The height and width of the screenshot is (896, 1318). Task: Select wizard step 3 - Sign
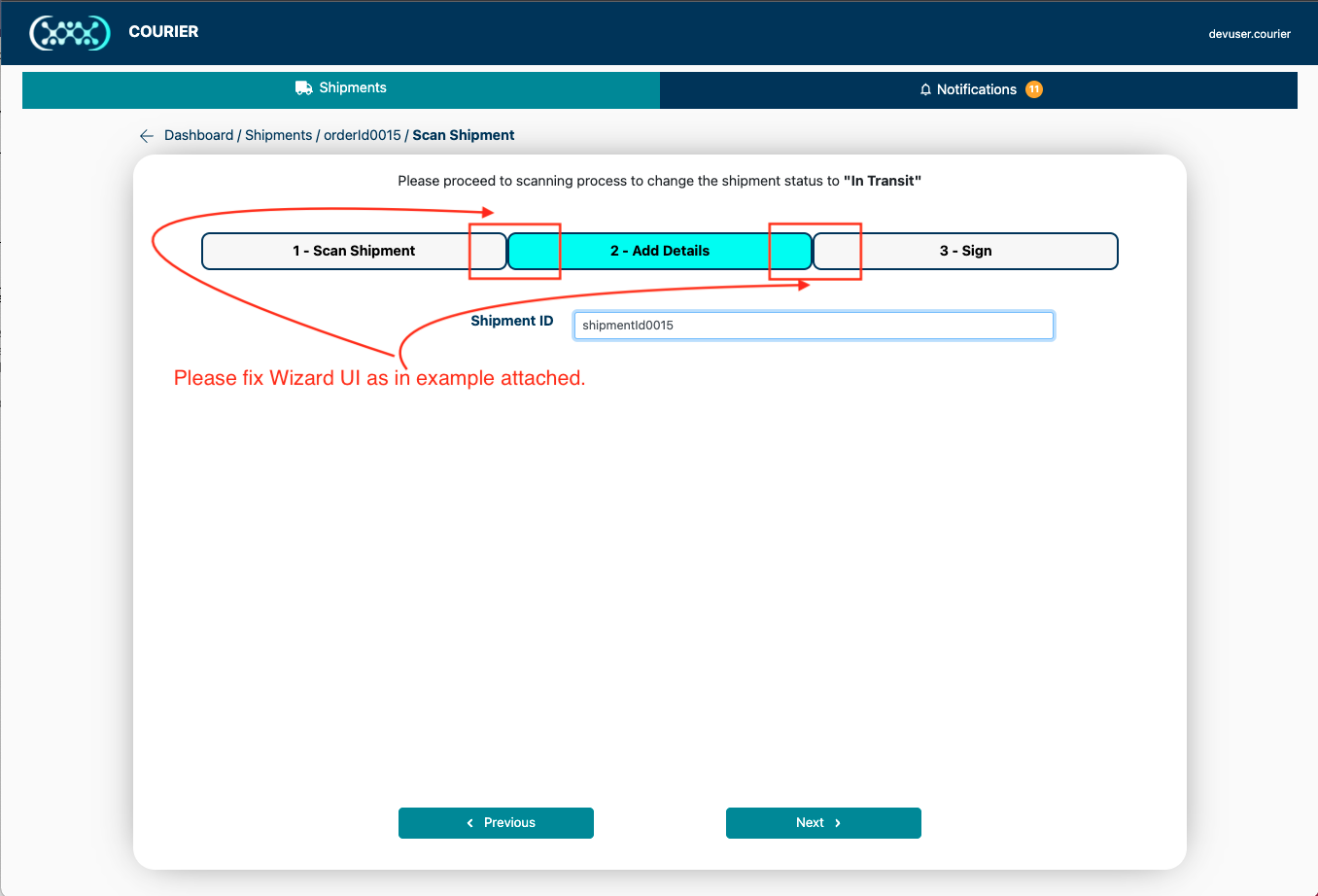965,251
